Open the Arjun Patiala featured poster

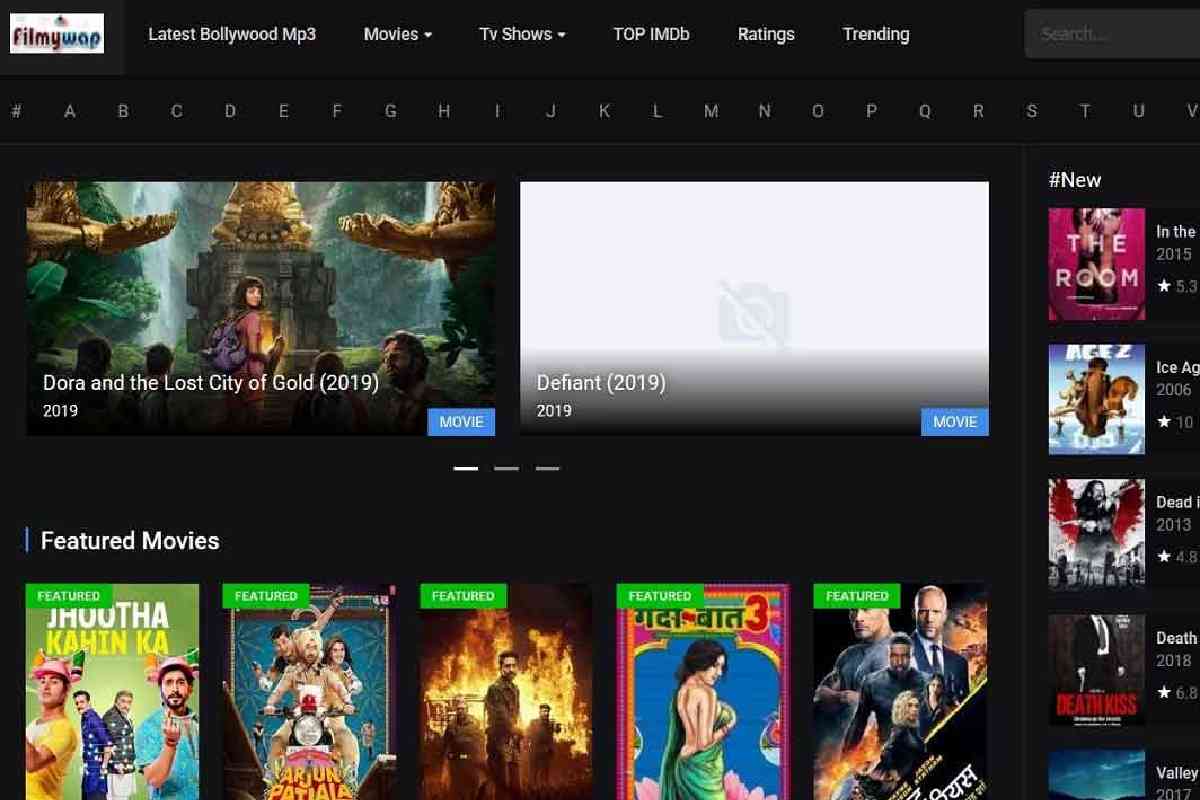[x=309, y=692]
